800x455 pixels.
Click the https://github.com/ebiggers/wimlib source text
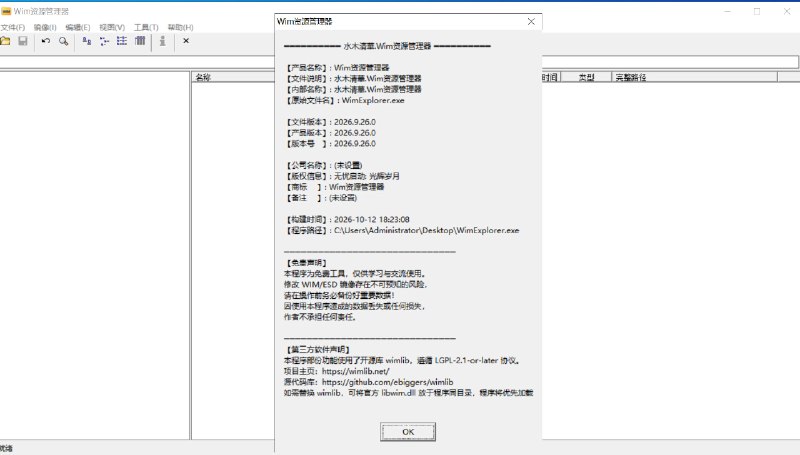click(x=387, y=382)
